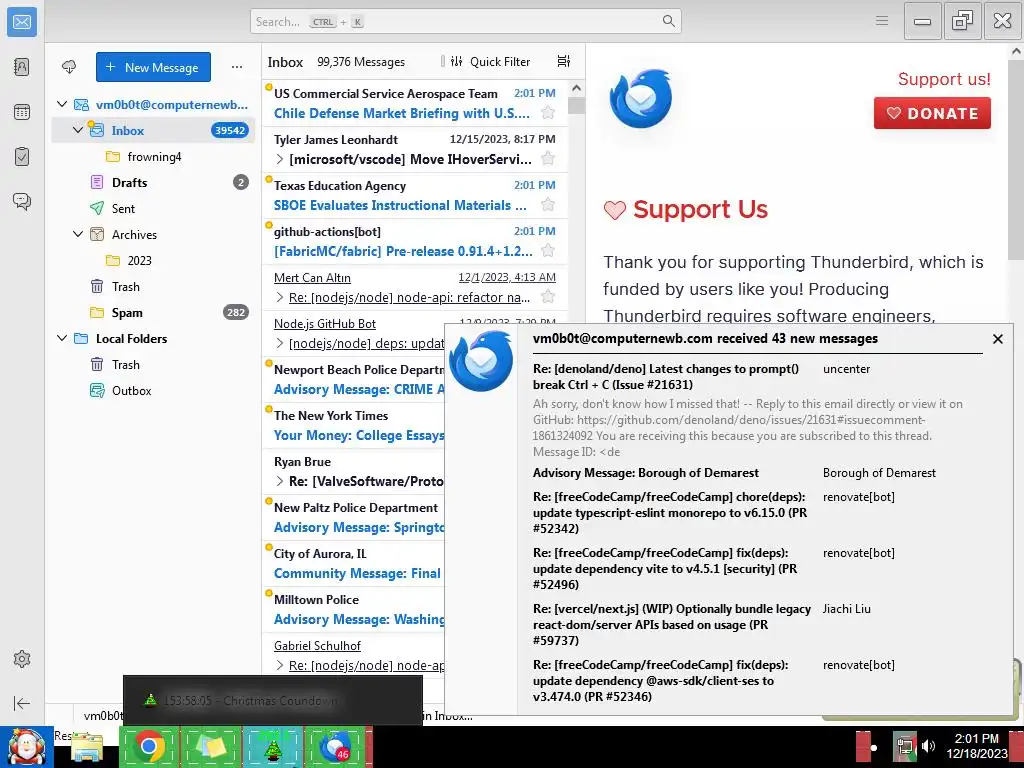This screenshot has width=1024, height=768.
Task: Click the Santa start button on taskbar
Action: [x=26, y=747]
